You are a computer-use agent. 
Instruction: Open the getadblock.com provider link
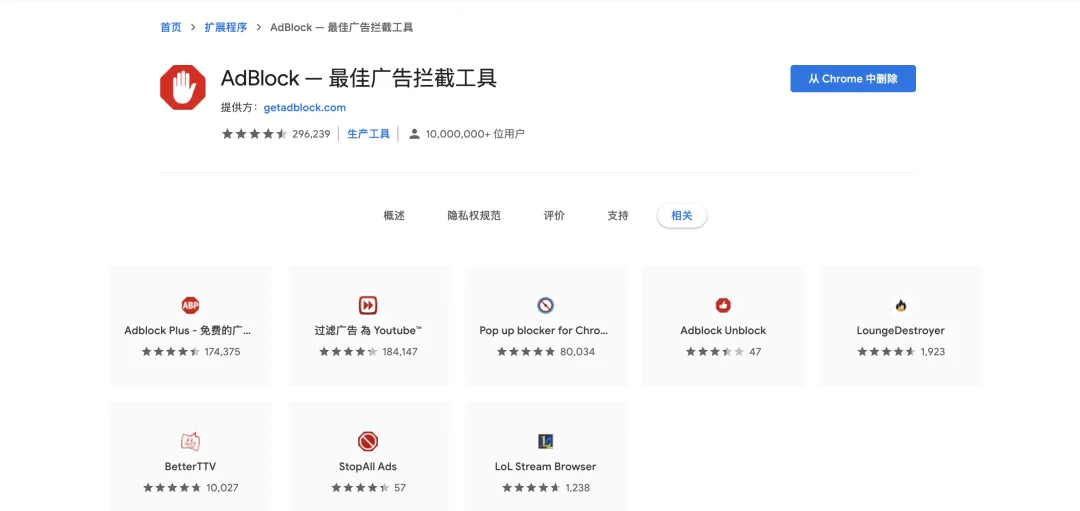(304, 107)
